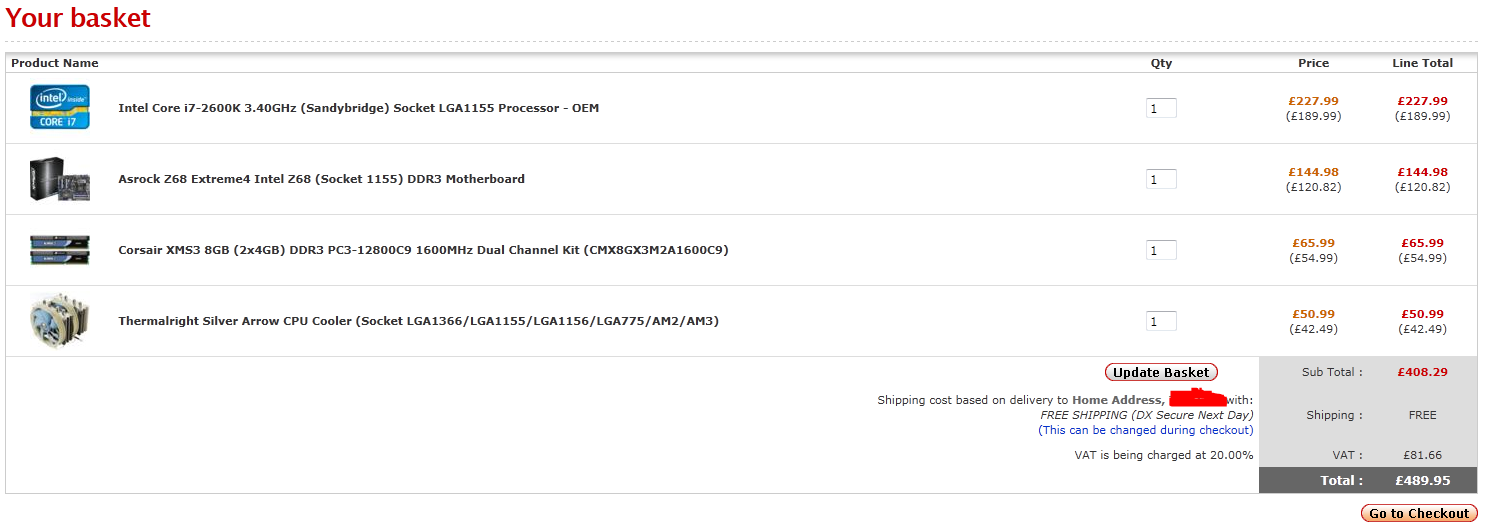Click quantity field for Thermalright cooler

click(1161, 321)
